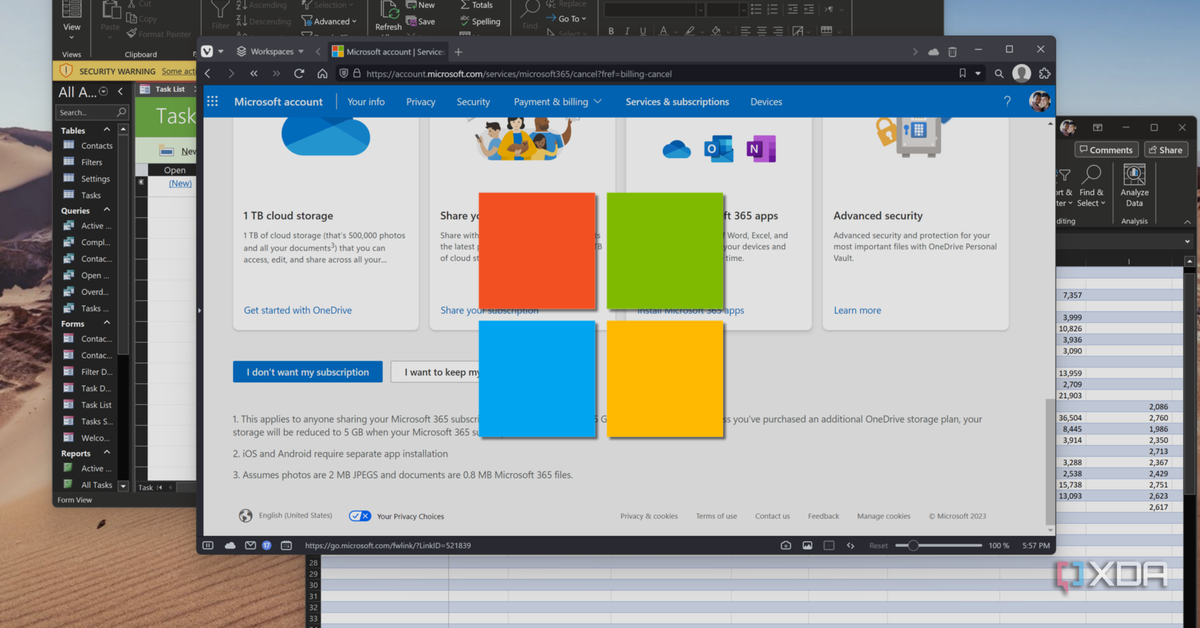Click I don't want my subscription button
1200x628 pixels.
coord(308,372)
